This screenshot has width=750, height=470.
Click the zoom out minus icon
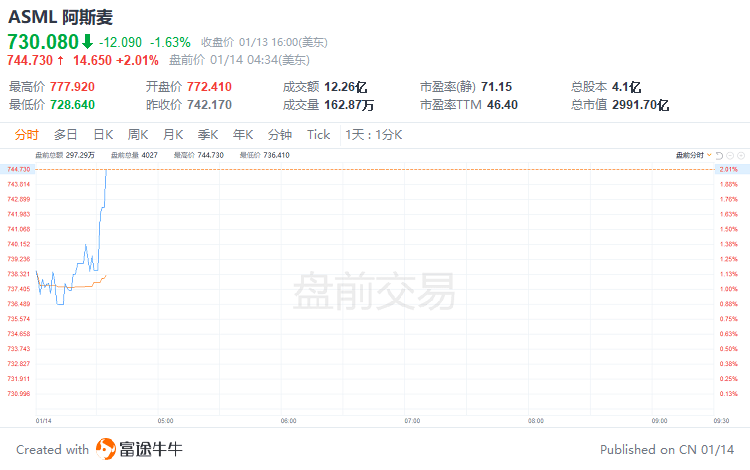tap(728, 155)
